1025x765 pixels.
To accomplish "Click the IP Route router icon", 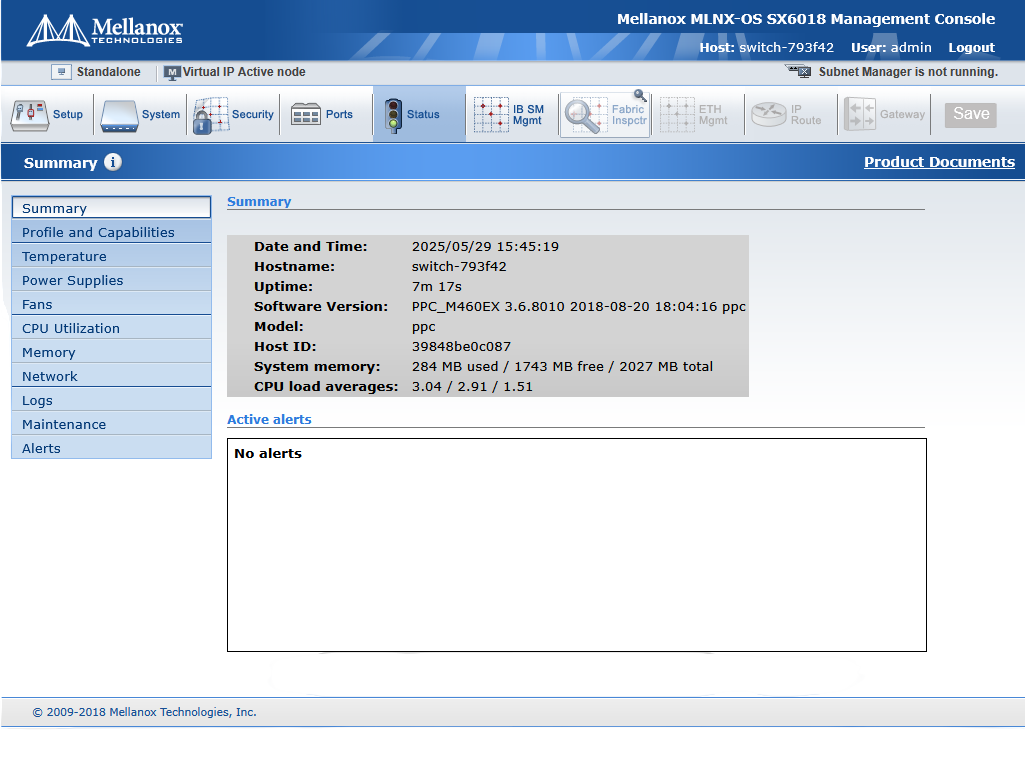I will pos(769,114).
